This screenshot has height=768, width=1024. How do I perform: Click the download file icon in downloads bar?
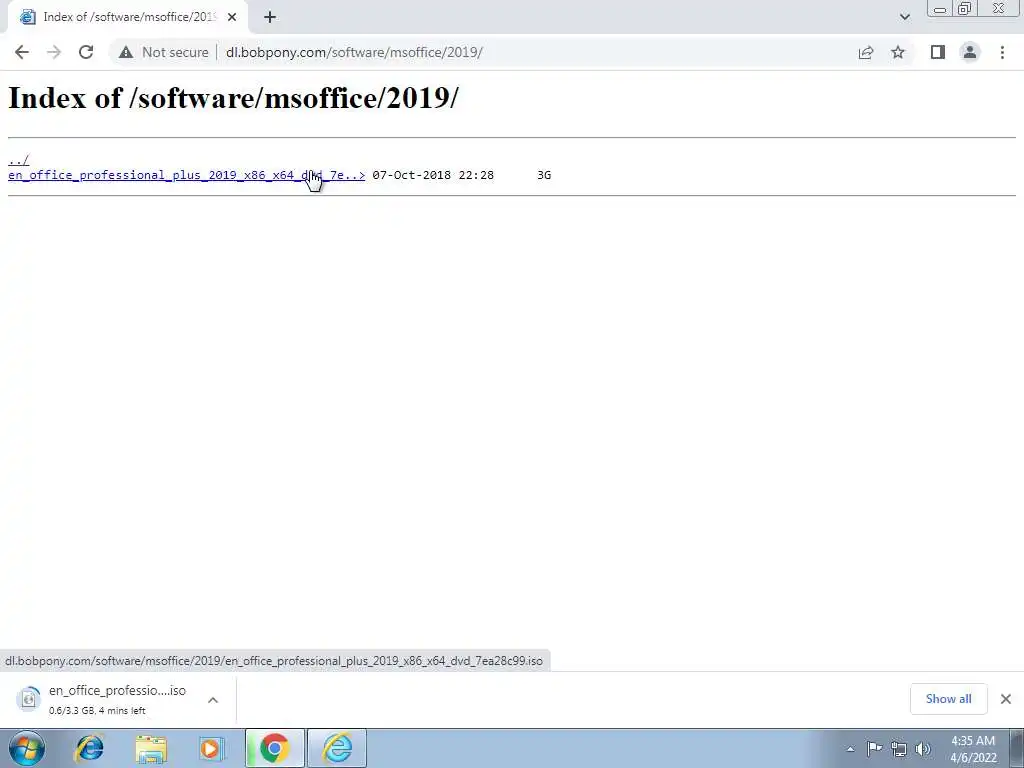click(x=28, y=699)
